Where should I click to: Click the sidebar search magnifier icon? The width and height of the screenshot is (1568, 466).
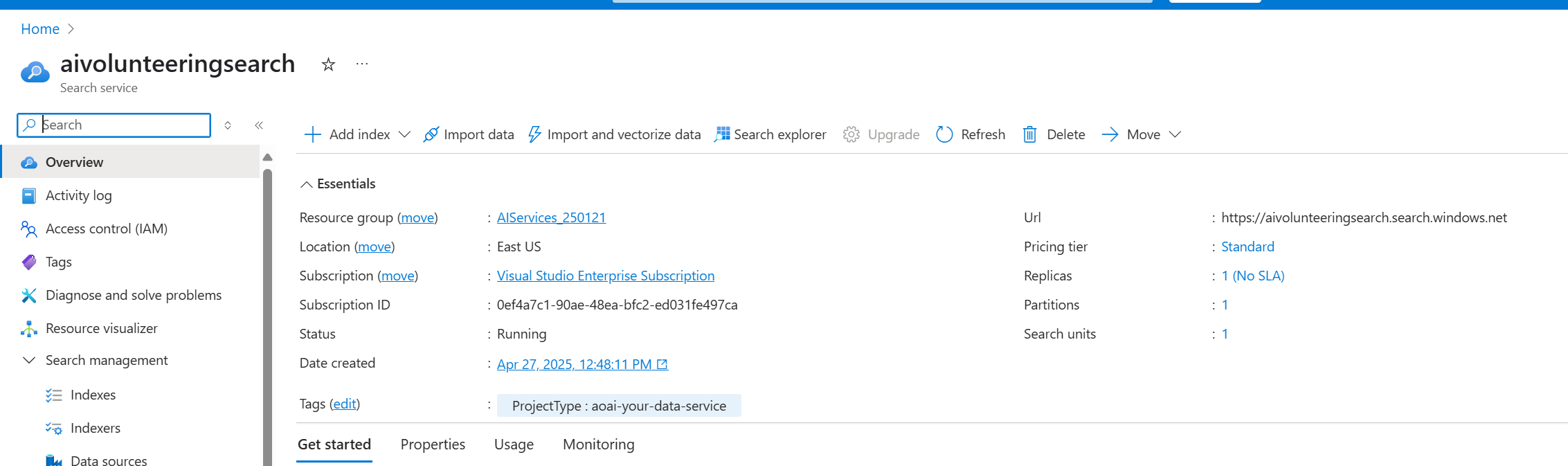pyautogui.click(x=29, y=125)
